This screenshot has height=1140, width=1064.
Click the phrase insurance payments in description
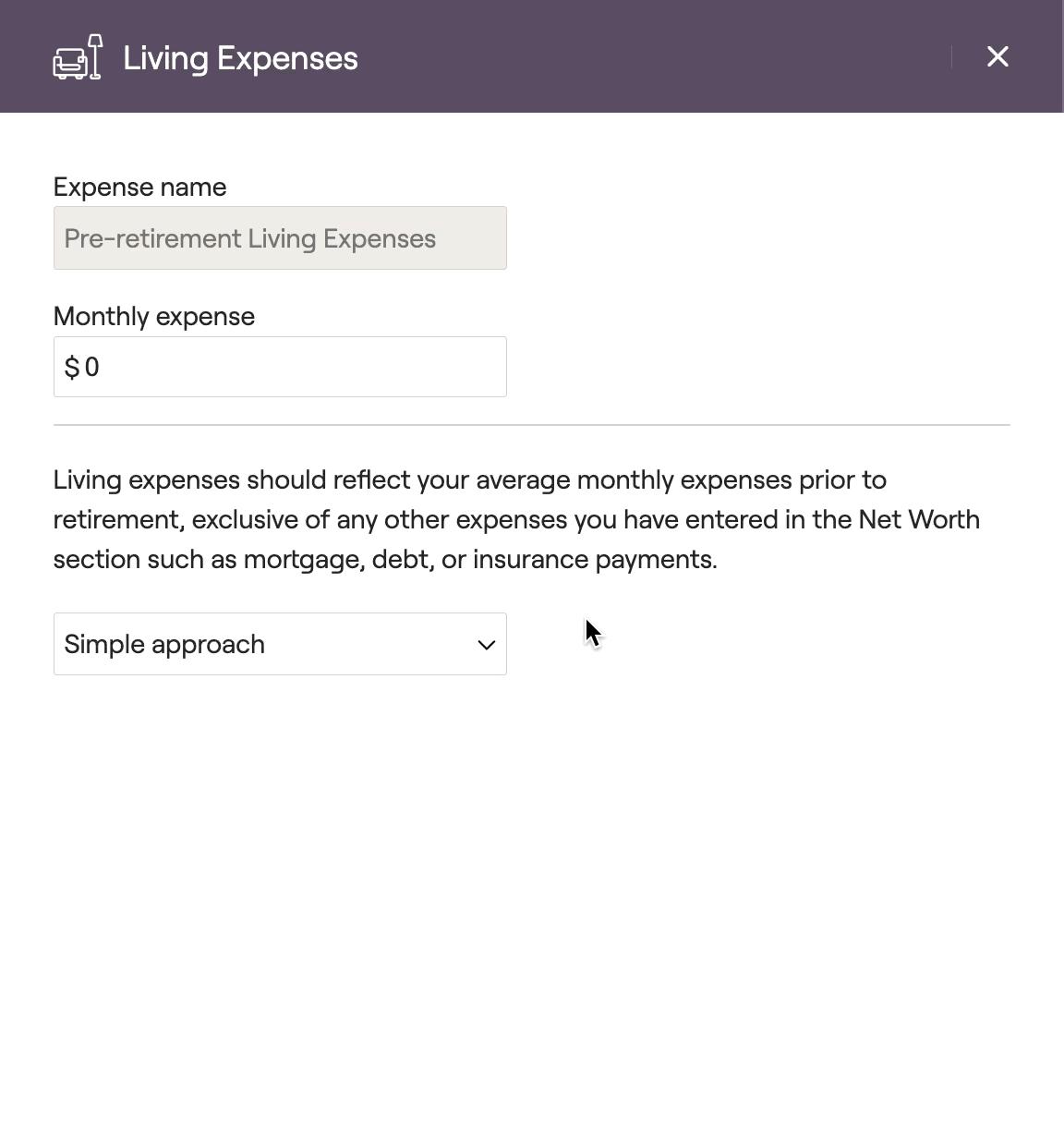coord(595,559)
